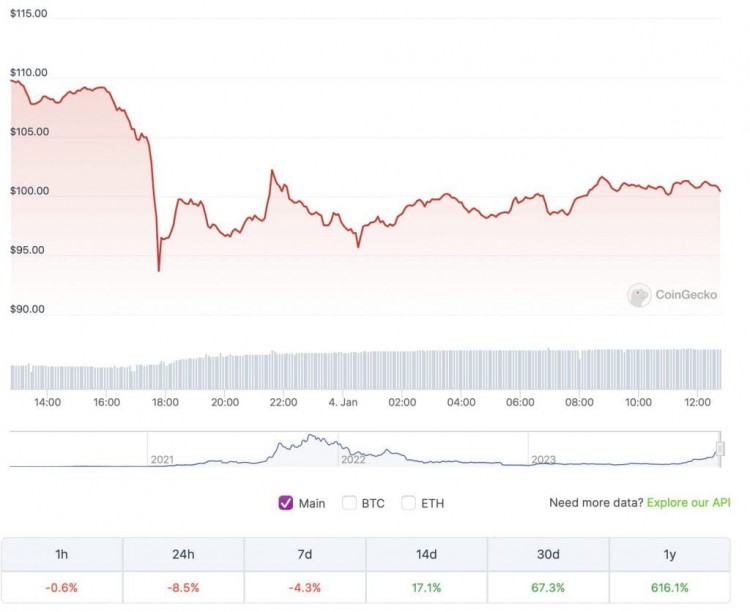Click the range slider handle on navigator
The image size is (750, 612).
[719, 448]
